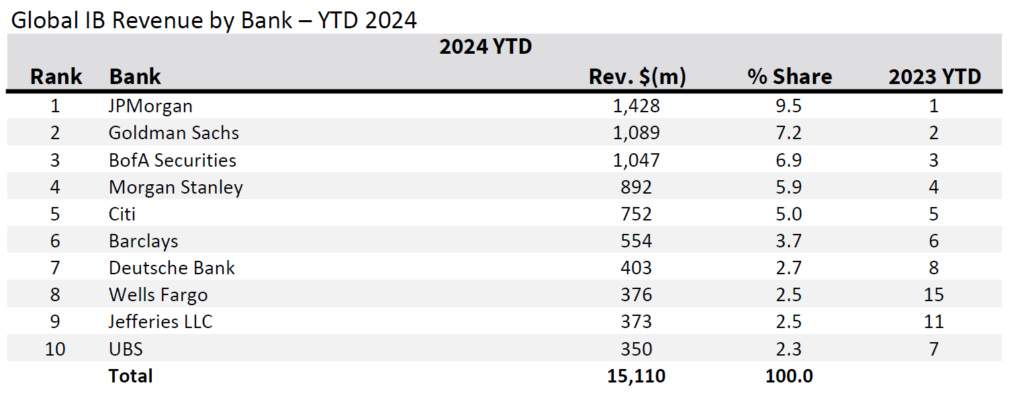The height and width of the screenshot is (406, 1024).
Task: Select the "Deutsche Bank" name cell
Action: (x=172, y=268)
